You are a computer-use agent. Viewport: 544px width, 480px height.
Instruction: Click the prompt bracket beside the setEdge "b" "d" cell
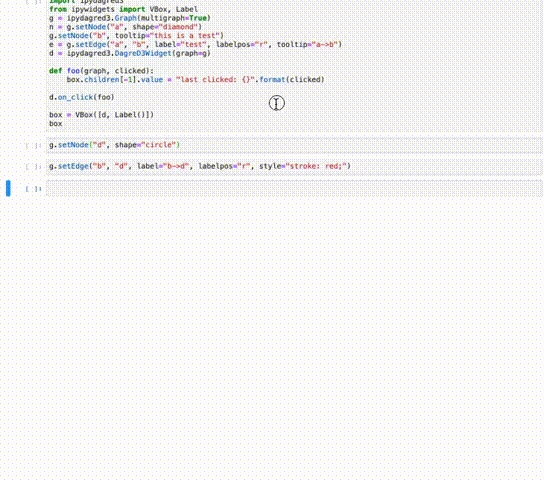(33, 167)
